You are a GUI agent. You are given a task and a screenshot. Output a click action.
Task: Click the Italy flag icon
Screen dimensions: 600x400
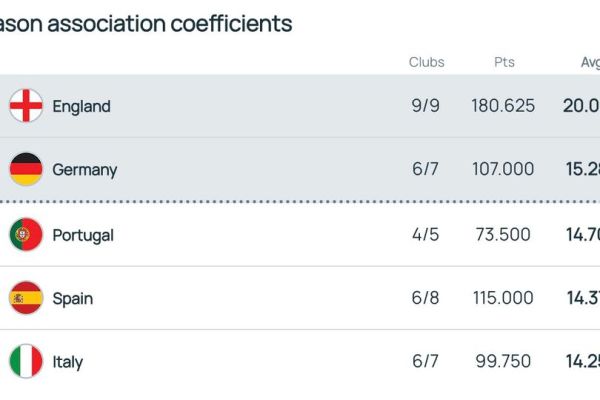[26, 362]
